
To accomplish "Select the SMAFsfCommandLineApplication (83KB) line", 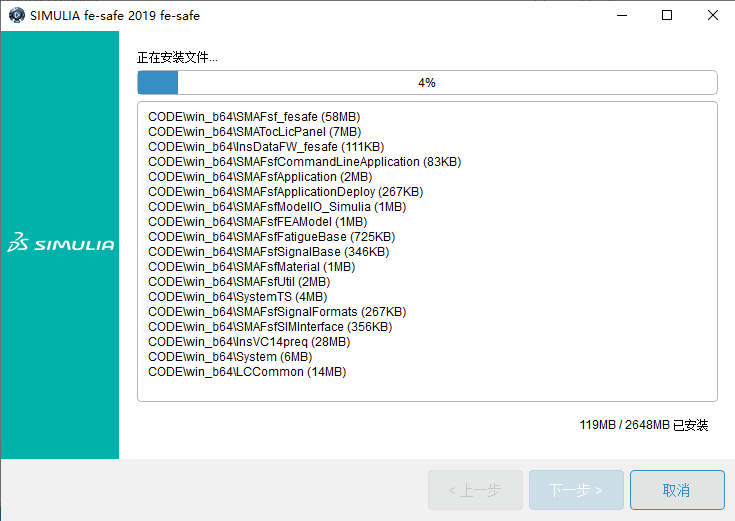I will 305,162.
